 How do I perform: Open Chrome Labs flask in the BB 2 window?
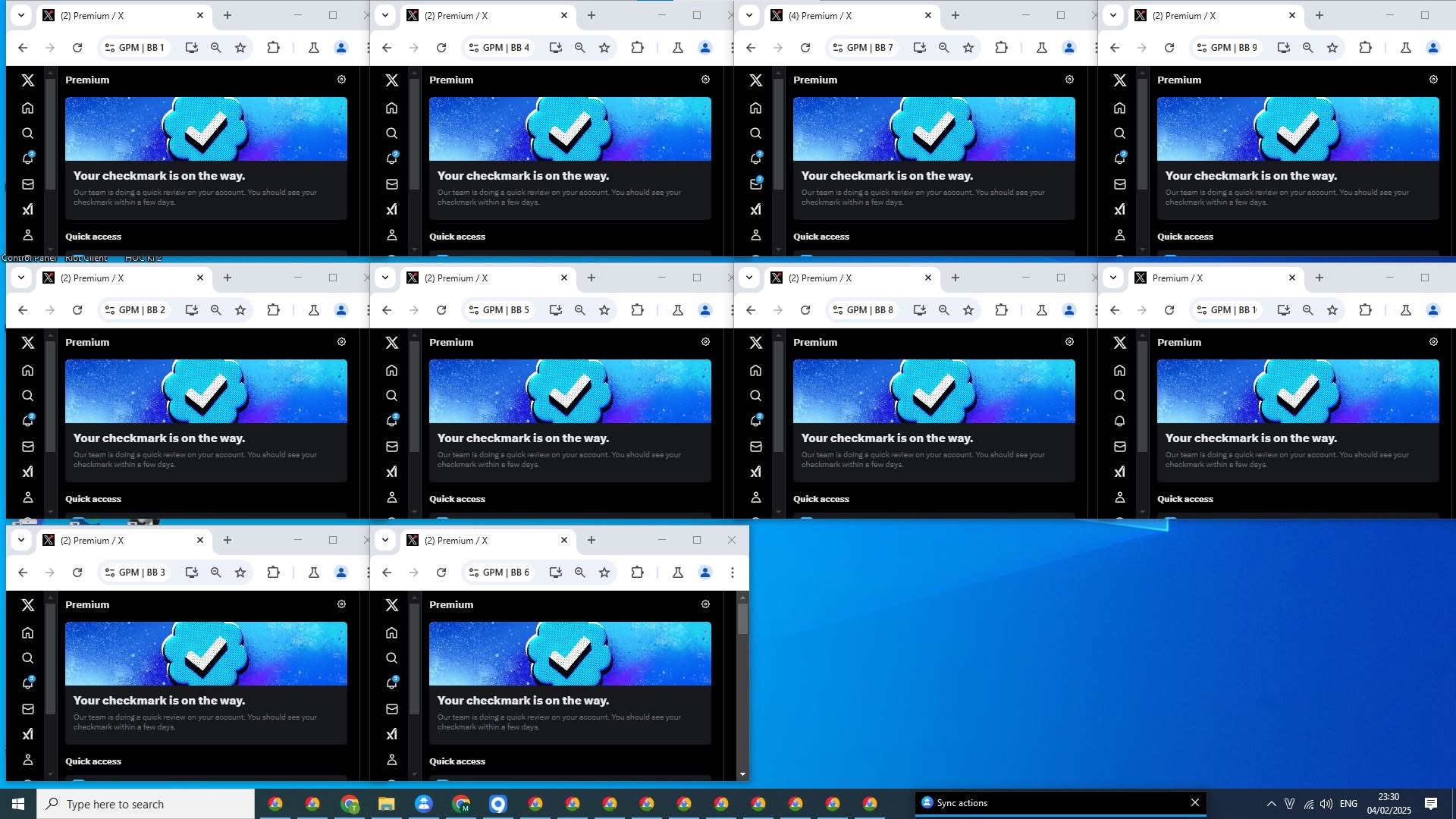pos(314,310)
